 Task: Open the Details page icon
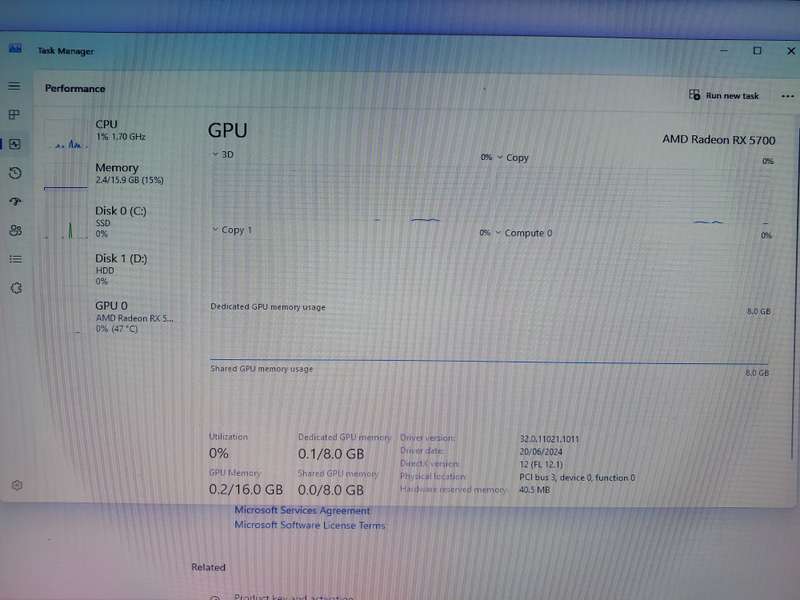pyautogui.click(x=15, y=259)
